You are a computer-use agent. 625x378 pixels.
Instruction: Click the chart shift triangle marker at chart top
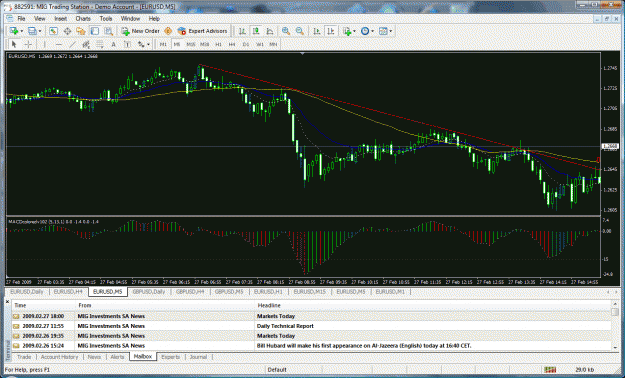tap(303, 53)
